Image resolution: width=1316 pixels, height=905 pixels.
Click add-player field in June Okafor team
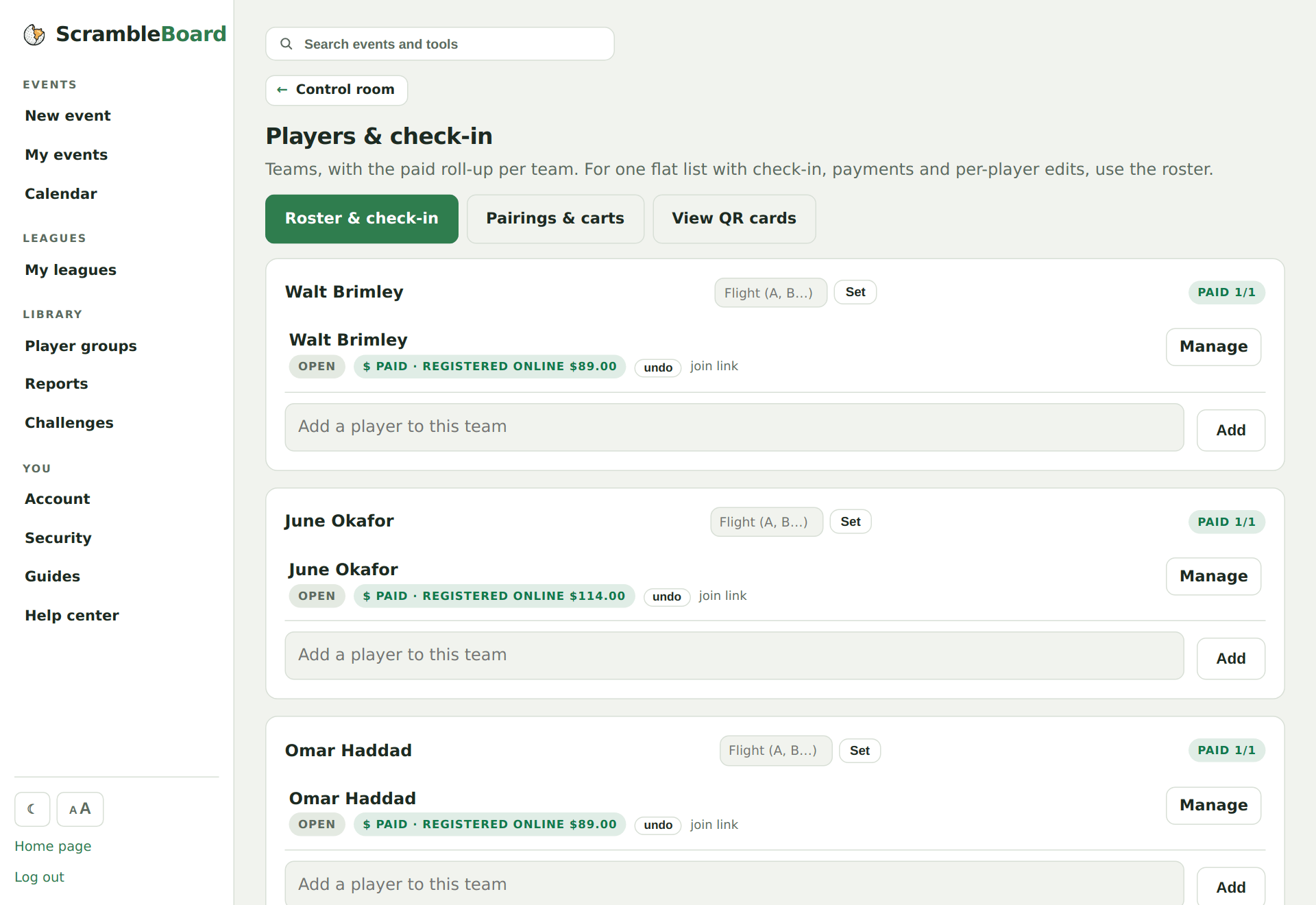point(734,655)
